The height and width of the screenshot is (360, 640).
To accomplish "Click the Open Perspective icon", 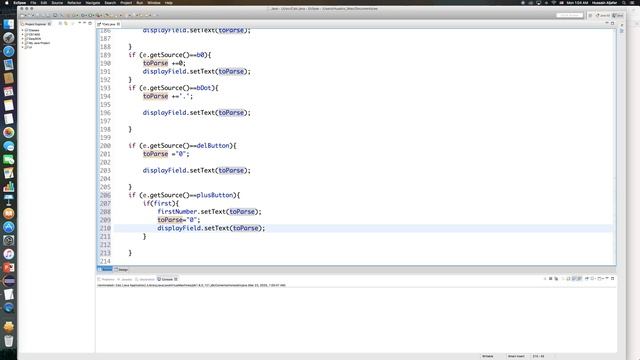I will pyautogui.click(x=590, y=15).
